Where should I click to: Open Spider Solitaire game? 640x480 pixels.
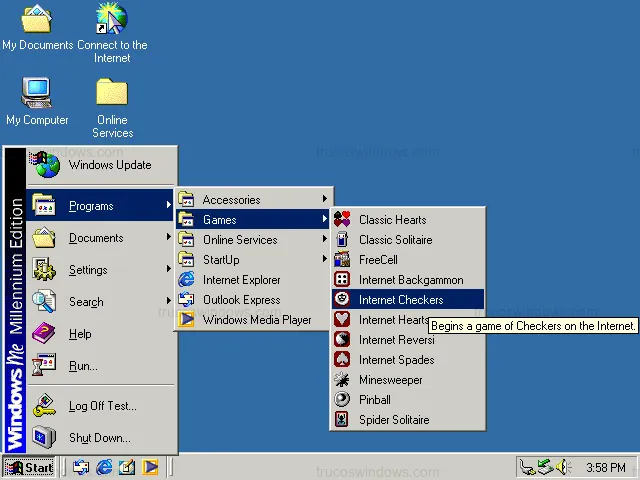click(393, 420)
